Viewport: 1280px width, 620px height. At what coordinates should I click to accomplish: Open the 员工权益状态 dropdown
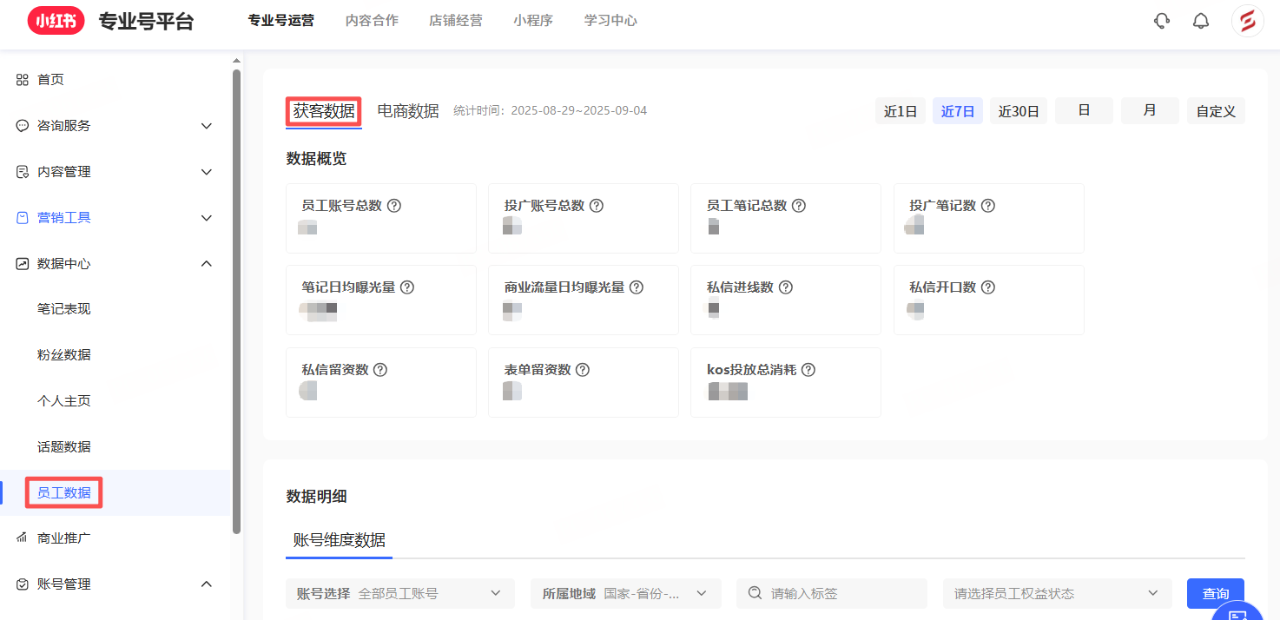(1057, 593)
